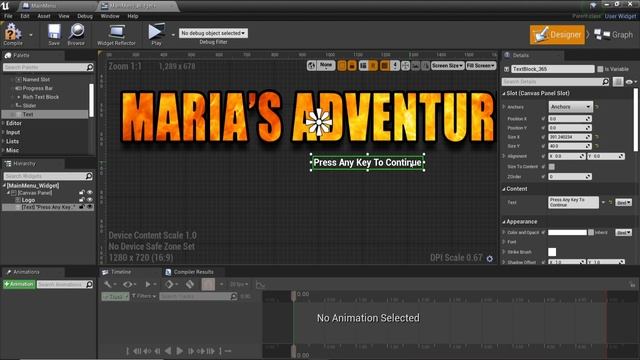Open timeline Filters dropdown
The width and height of the screenshot is (640, 360).
144,296
